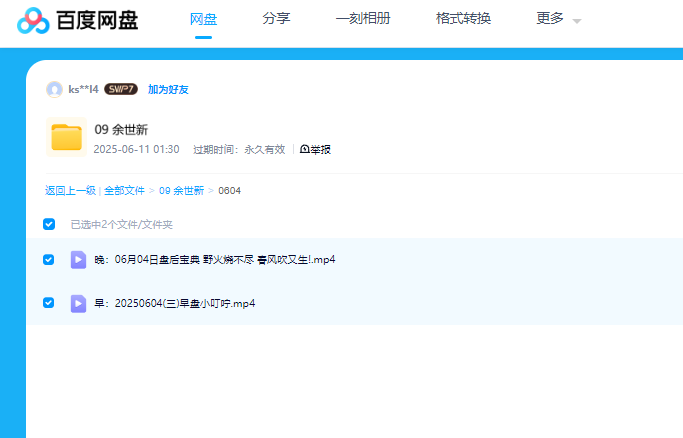683x438 pixels.
Task: Switch to the 网盘 tab
Action: [x=203, y=18]
